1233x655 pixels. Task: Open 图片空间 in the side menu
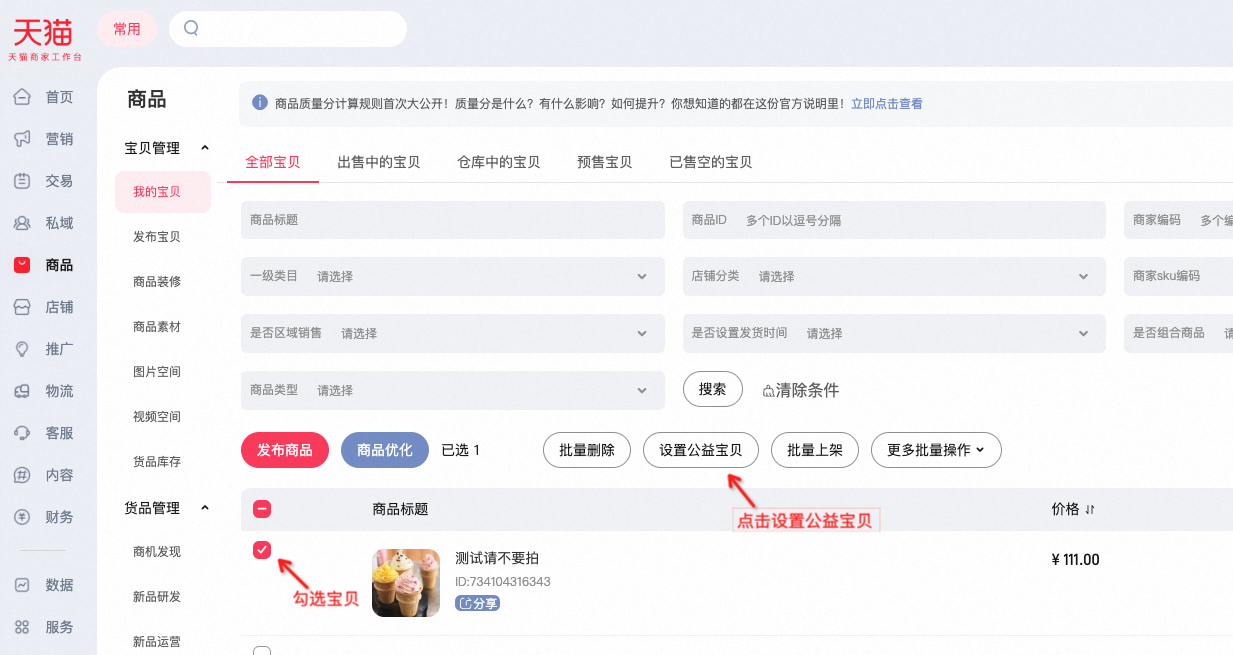coord(157,372)
